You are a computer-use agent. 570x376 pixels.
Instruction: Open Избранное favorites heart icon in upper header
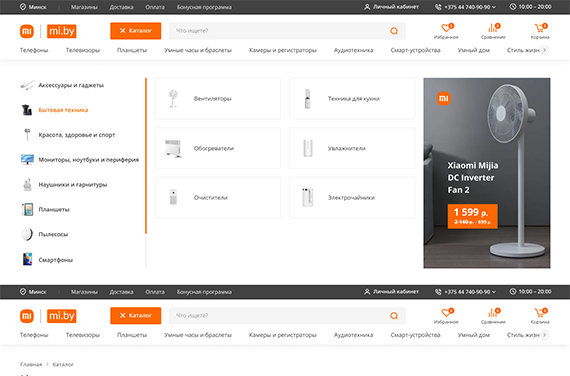click(x=446, y=28)
